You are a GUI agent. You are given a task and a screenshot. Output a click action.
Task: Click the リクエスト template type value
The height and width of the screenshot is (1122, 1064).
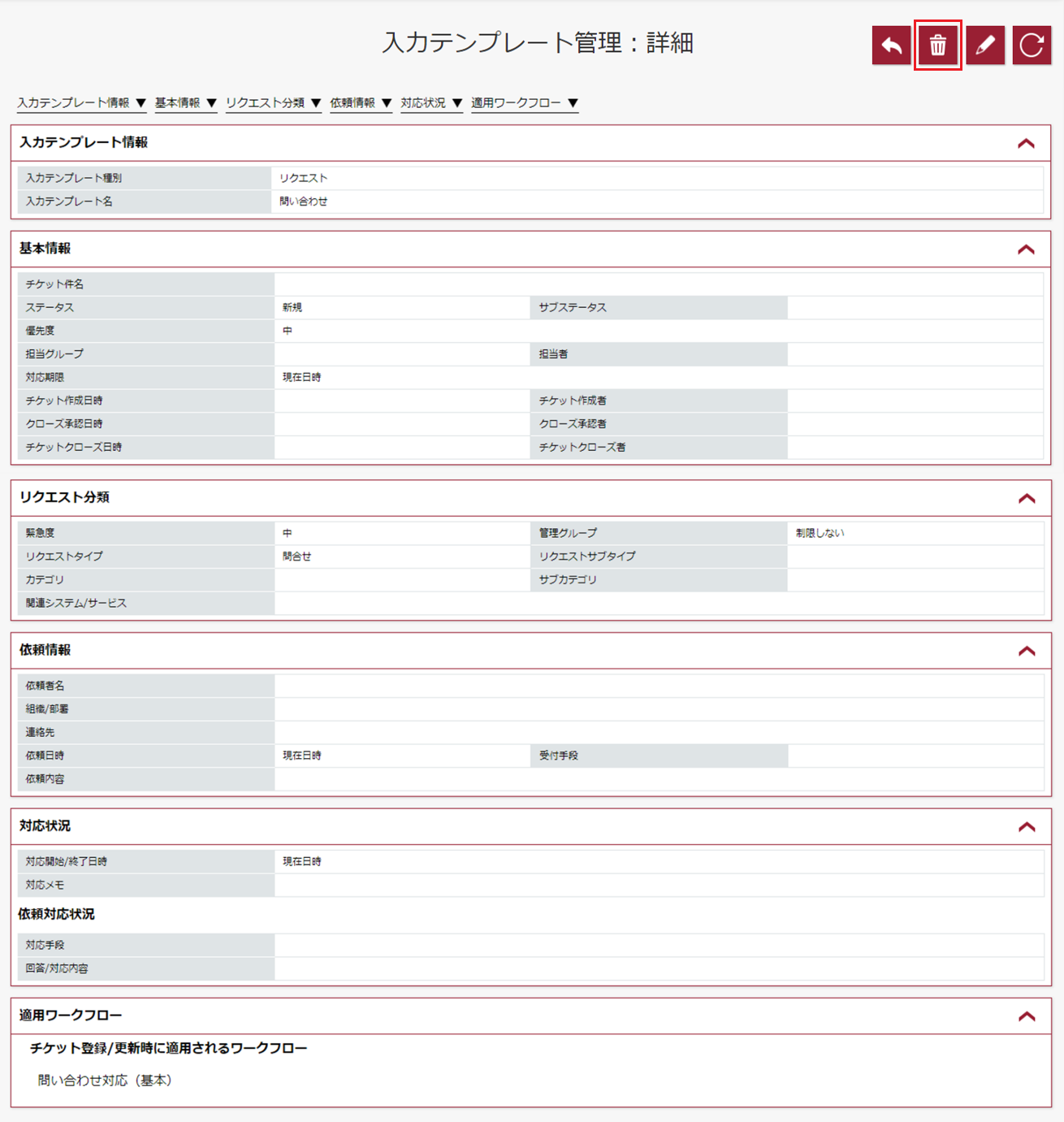coord(303,178)
